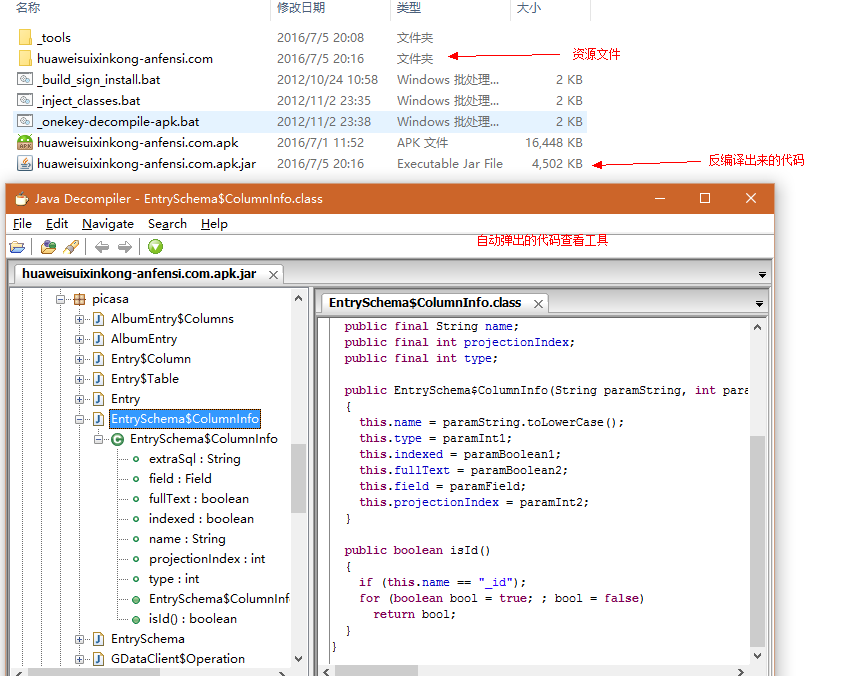The height and width of the screenshot is (676, 848).
Task: Collapse the selected EntrySchema$ColumnInfo file node
Action: 80,419
